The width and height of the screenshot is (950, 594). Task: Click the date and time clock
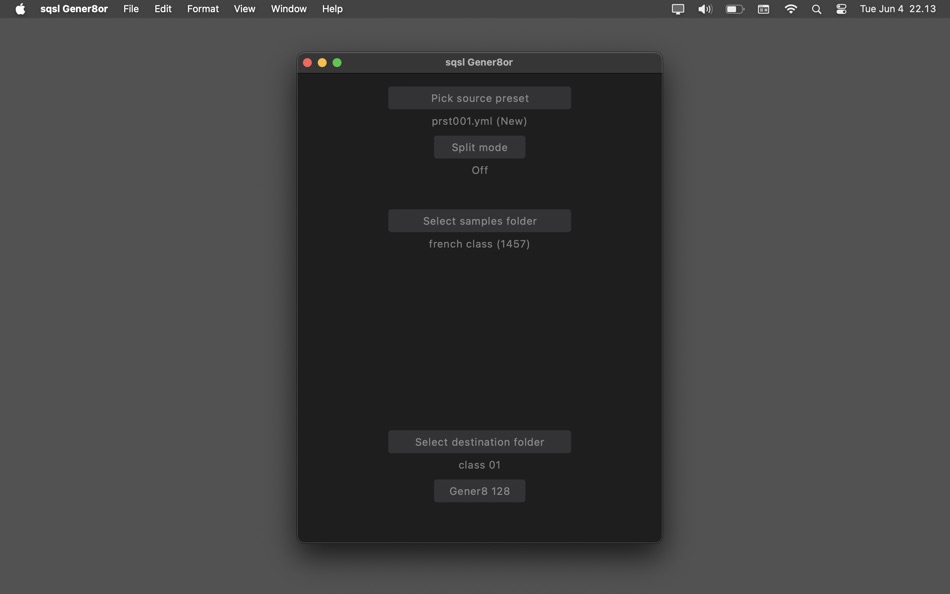pyautogui.click(x=898, y=9)
